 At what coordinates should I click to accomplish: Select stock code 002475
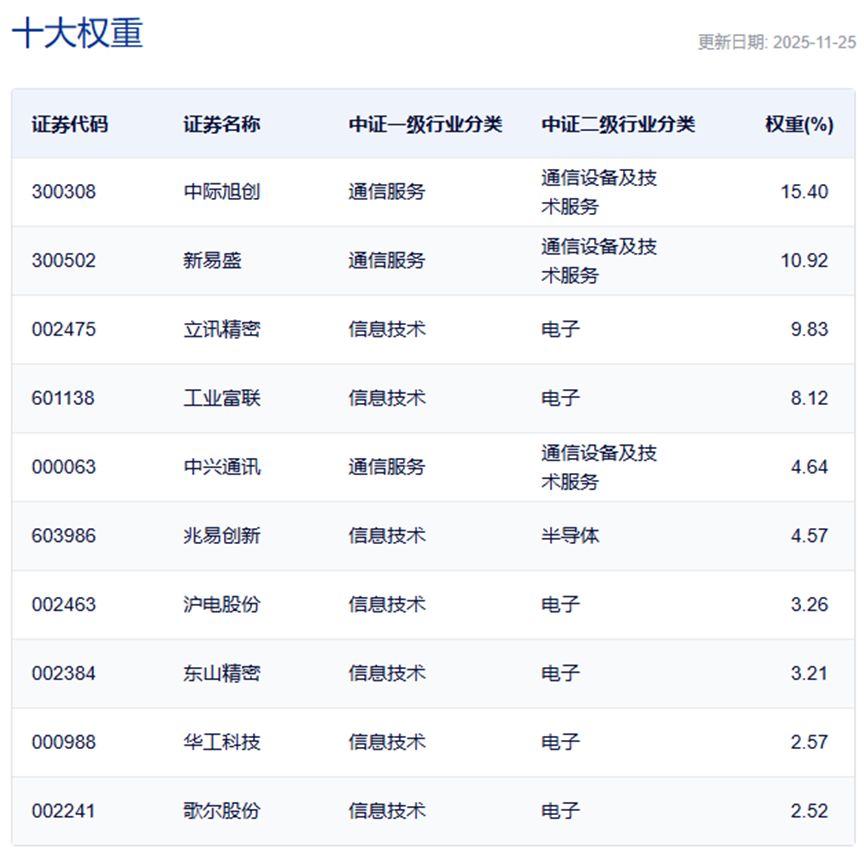click(x=64, y=329)
